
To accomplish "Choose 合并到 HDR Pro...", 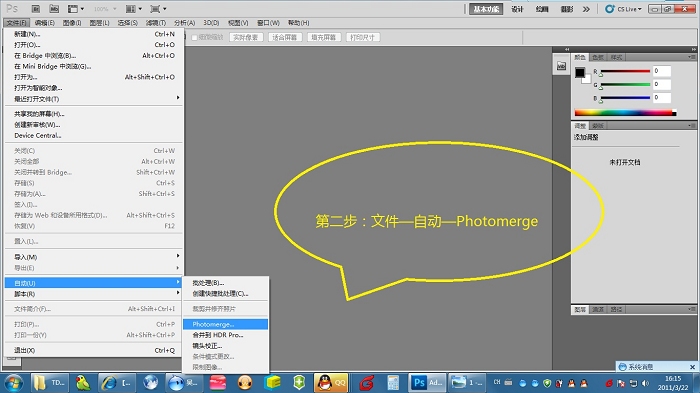I will [225, 335].
